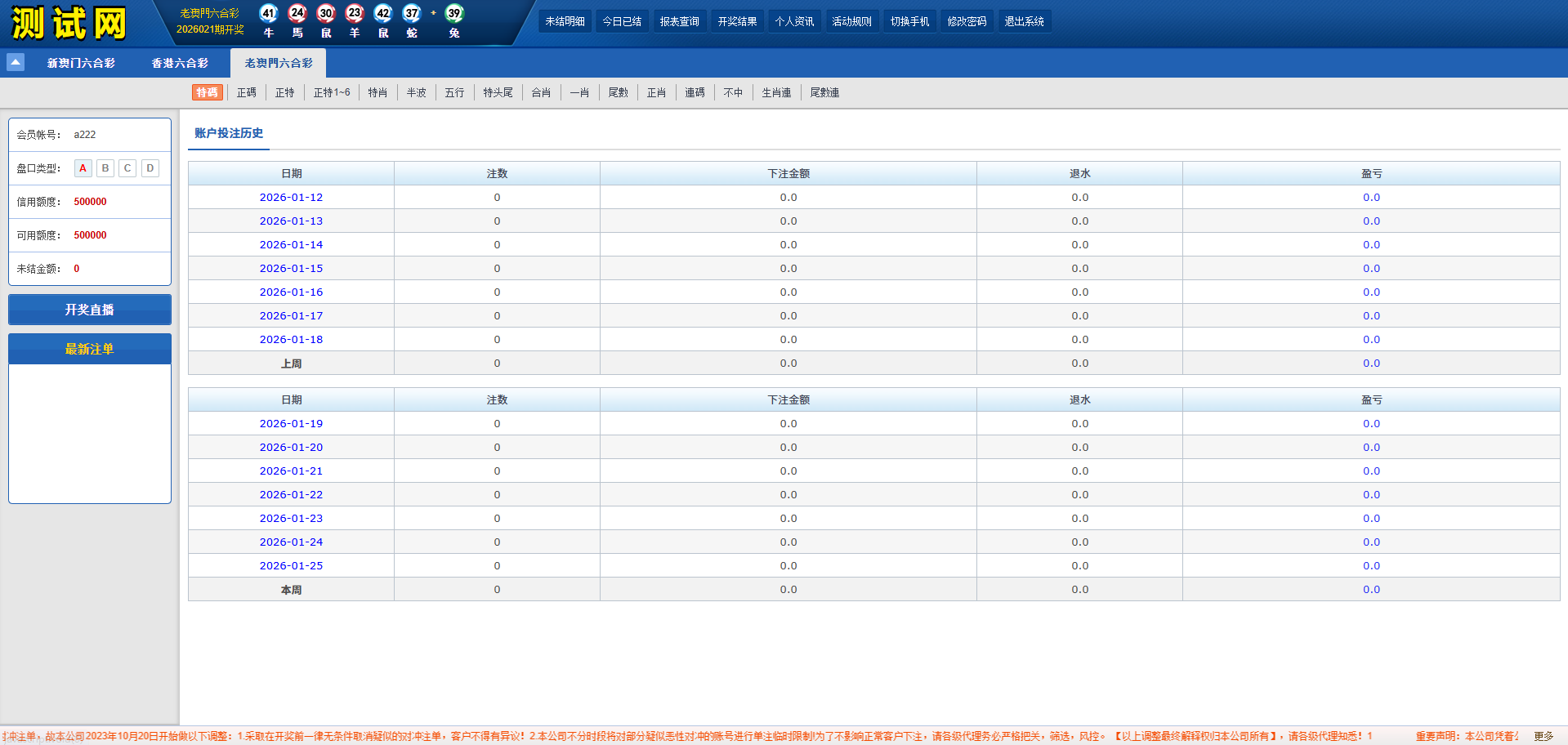The height and width of the screenshot is (745, 1568).
Task: Select handicap type B
Action: [x=105, y=168]
